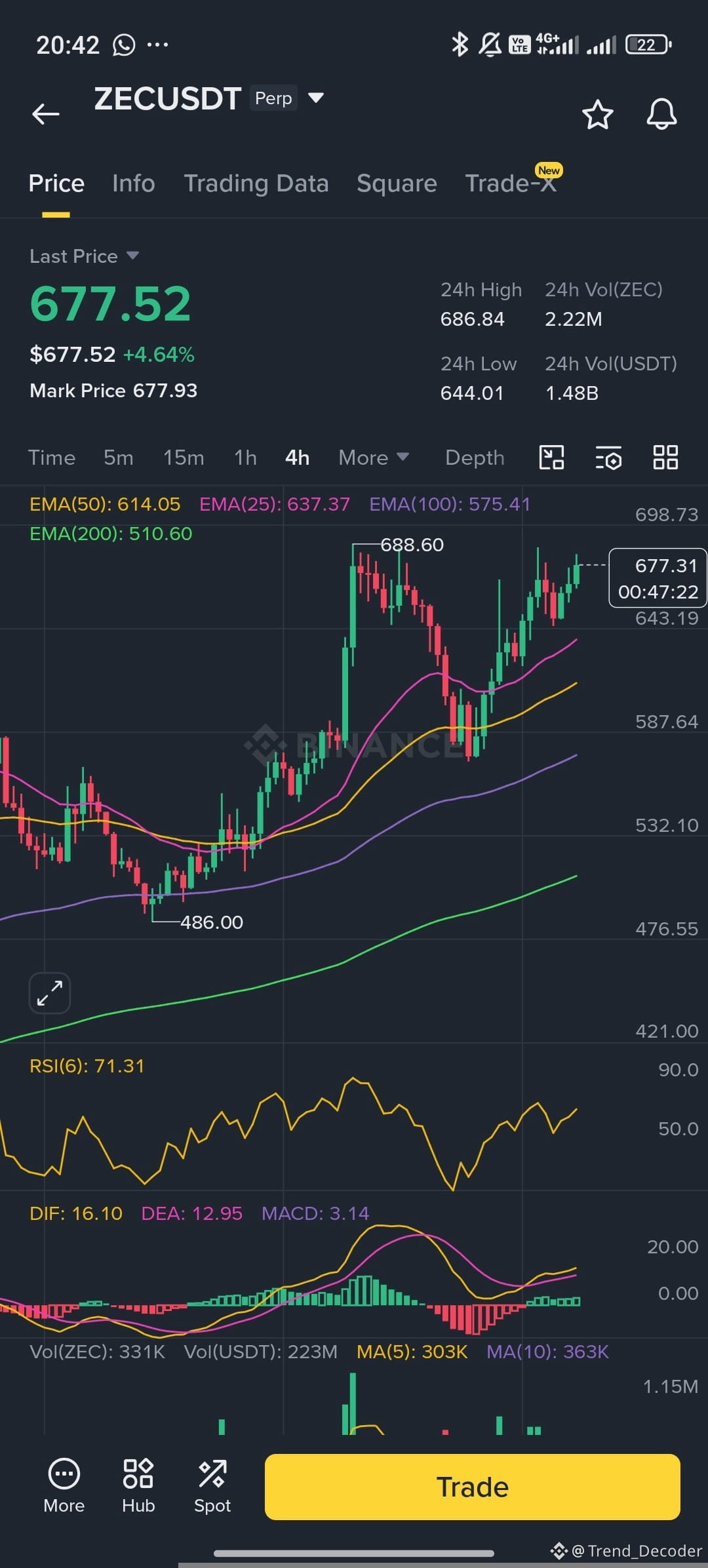708x1568 pixels.
Task: Open price alerts via bell icon
Action: tap(661, 114)
